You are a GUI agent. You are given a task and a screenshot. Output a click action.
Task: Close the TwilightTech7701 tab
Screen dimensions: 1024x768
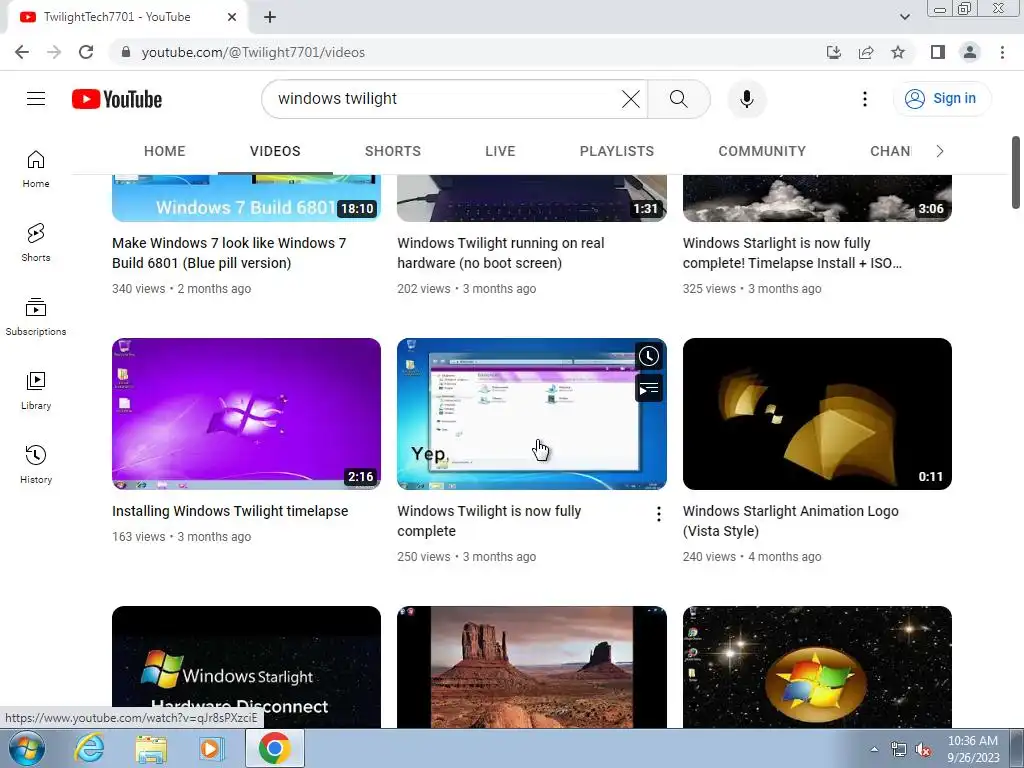tap(232, 17)
